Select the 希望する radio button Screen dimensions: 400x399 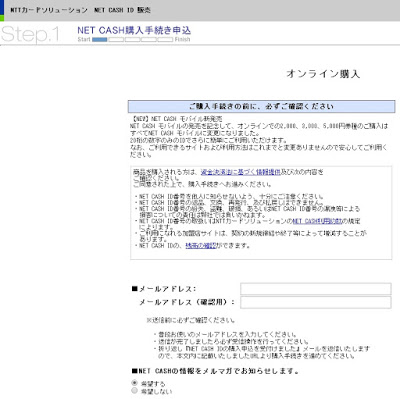[134, 383]
